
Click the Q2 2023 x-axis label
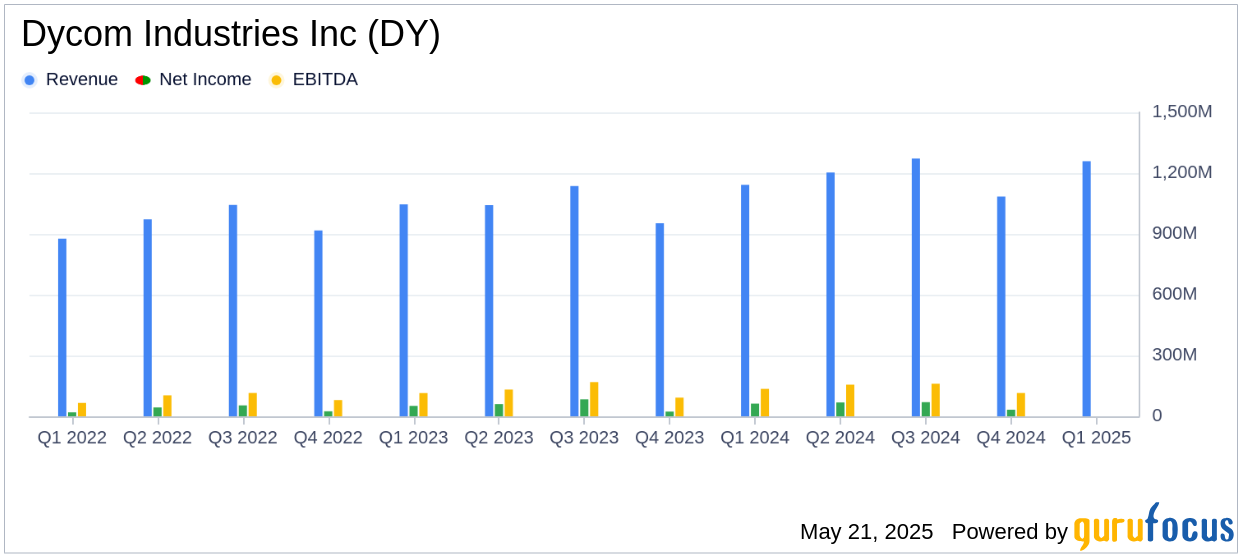pos(499,438)
